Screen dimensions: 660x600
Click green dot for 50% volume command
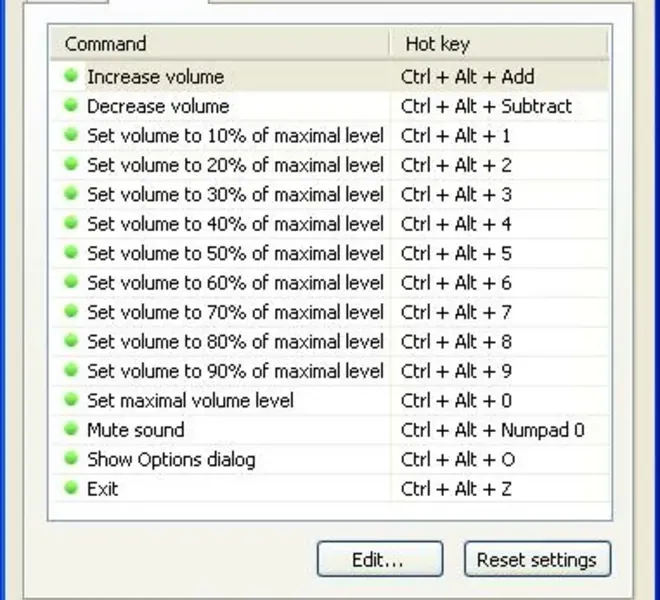coord(71,253)
